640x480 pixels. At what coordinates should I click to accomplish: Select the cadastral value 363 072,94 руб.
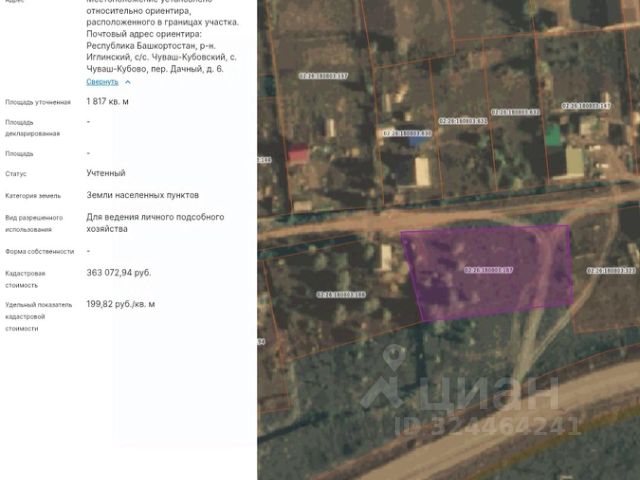tap(118, 273)
